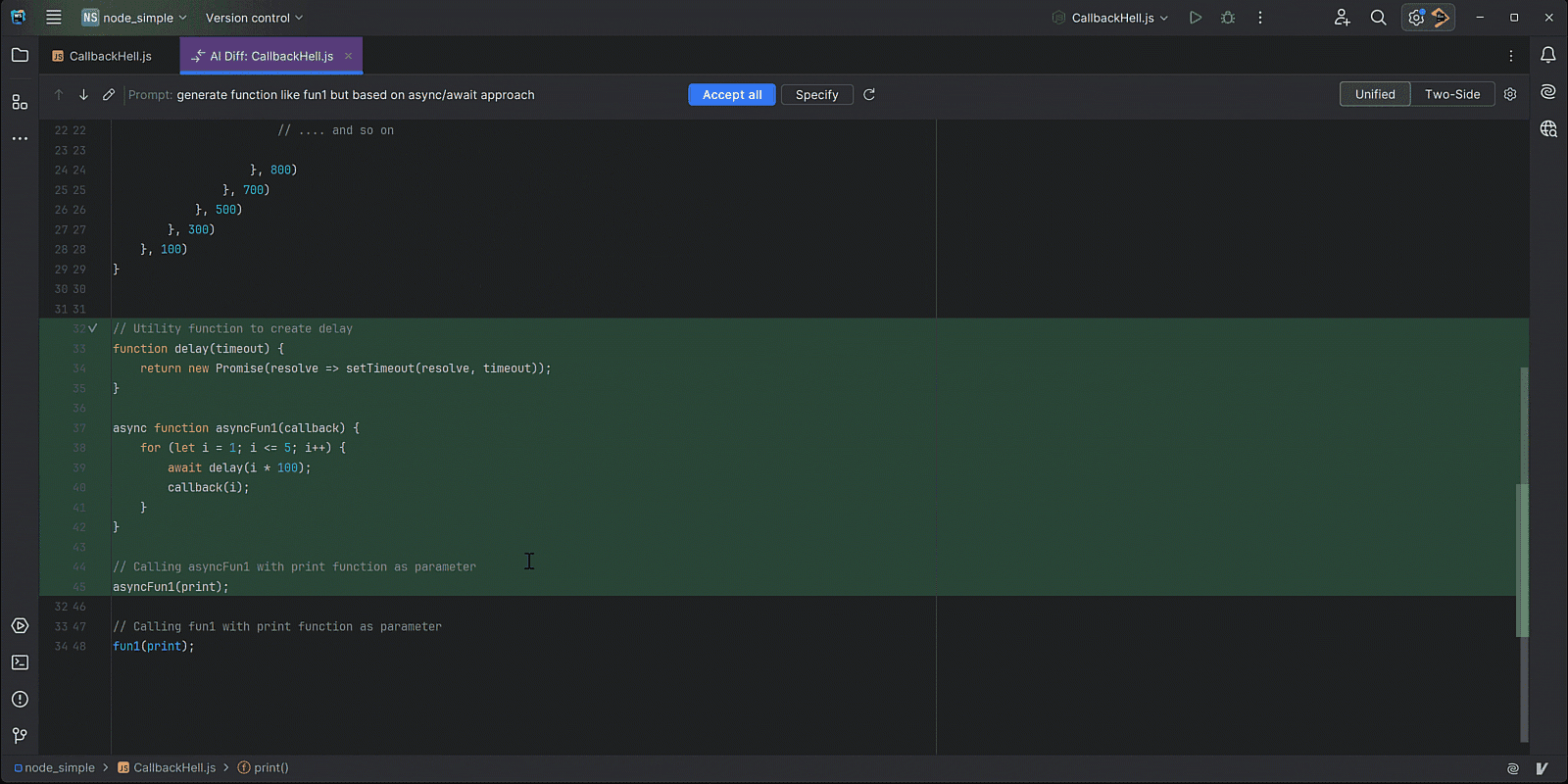Image resolution: width=1568 pixels, height=784 pixels.
Task: Open tab options menu in editor
Action: coord(1511,56)
